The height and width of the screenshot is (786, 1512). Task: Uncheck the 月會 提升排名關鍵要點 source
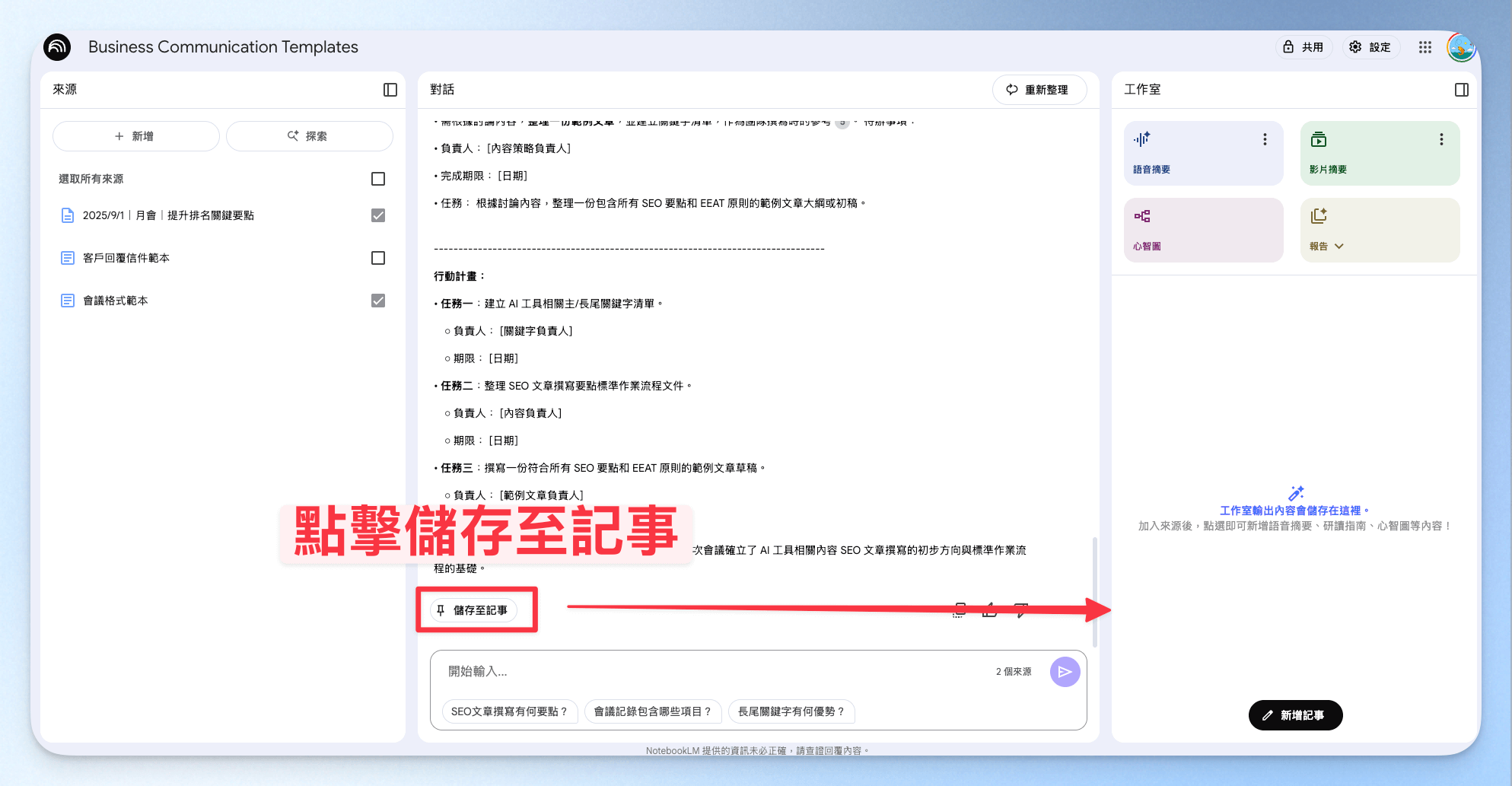point(378,215)
